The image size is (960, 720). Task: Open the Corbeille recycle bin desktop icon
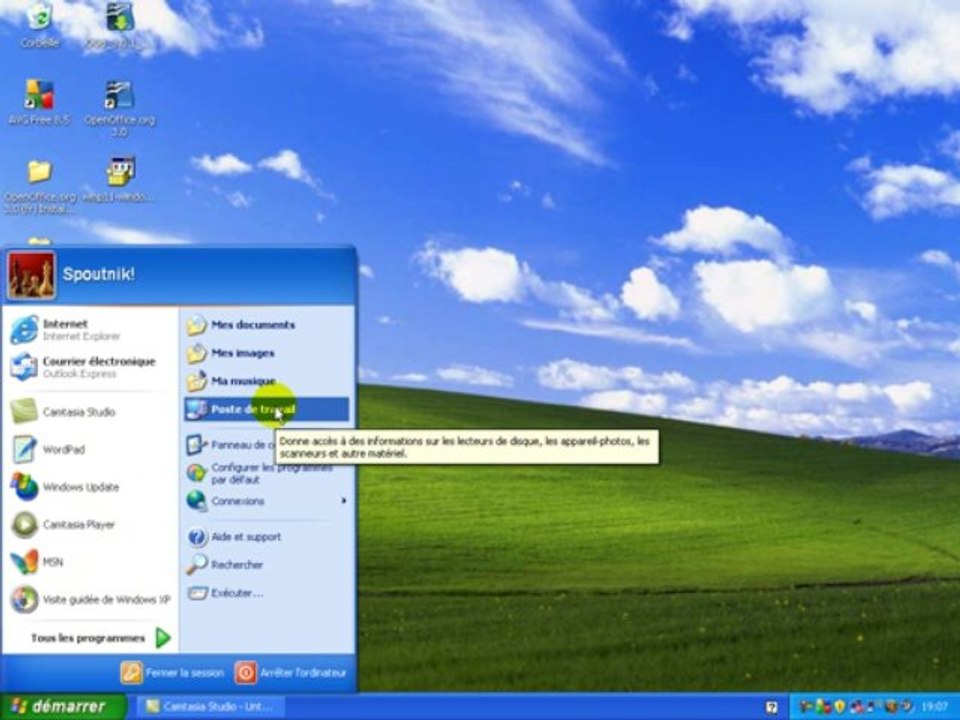[39, 23]
